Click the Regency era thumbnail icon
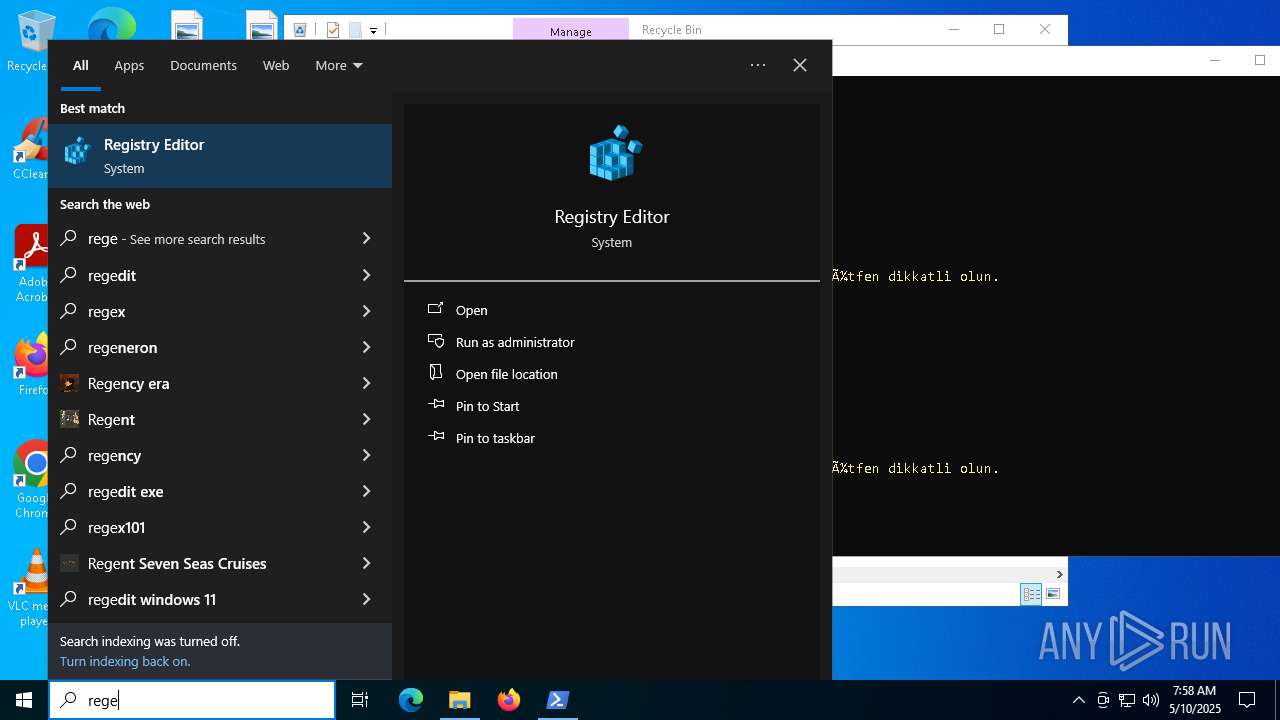Image resolution: width=1280 pixels, height=720 pixels. click(69, 383)
